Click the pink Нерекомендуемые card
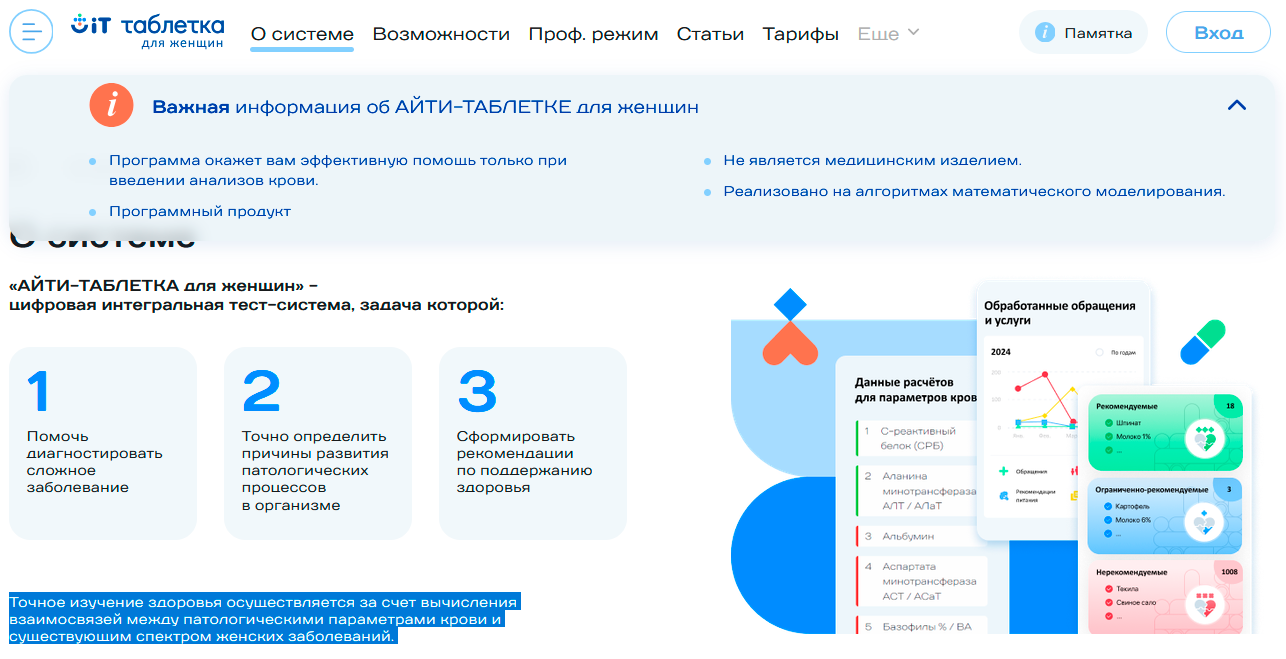 1164,597
